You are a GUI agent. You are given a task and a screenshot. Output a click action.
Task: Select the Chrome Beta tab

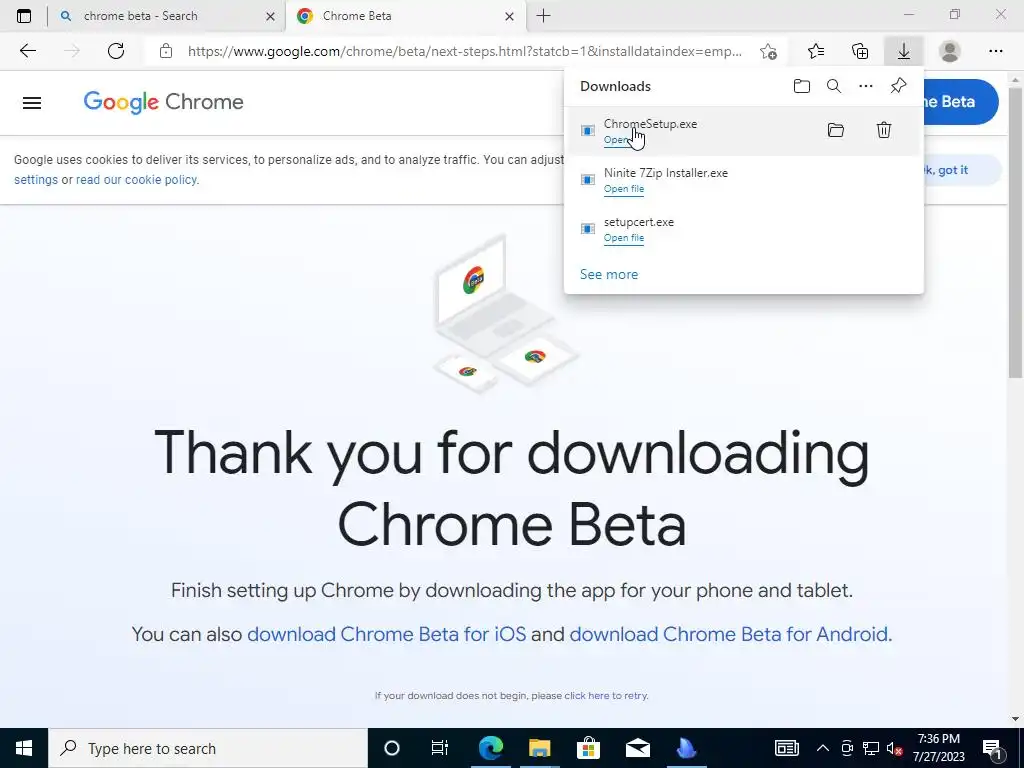[405, 16]
